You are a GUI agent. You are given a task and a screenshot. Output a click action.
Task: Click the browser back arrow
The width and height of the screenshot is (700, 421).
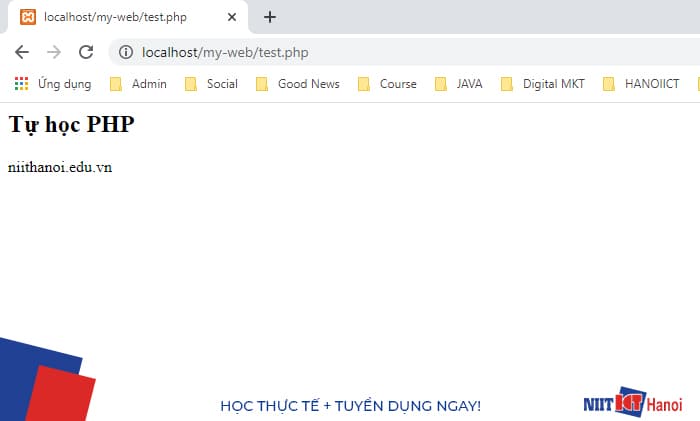22,52
